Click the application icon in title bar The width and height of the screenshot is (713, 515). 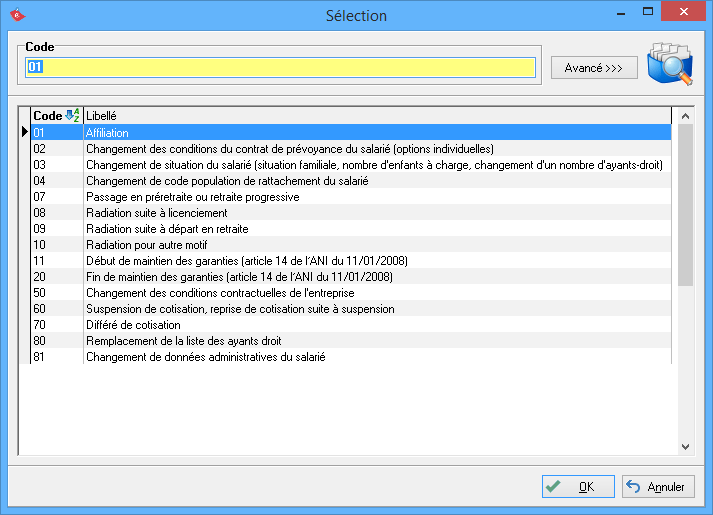[x=17, y=15]
